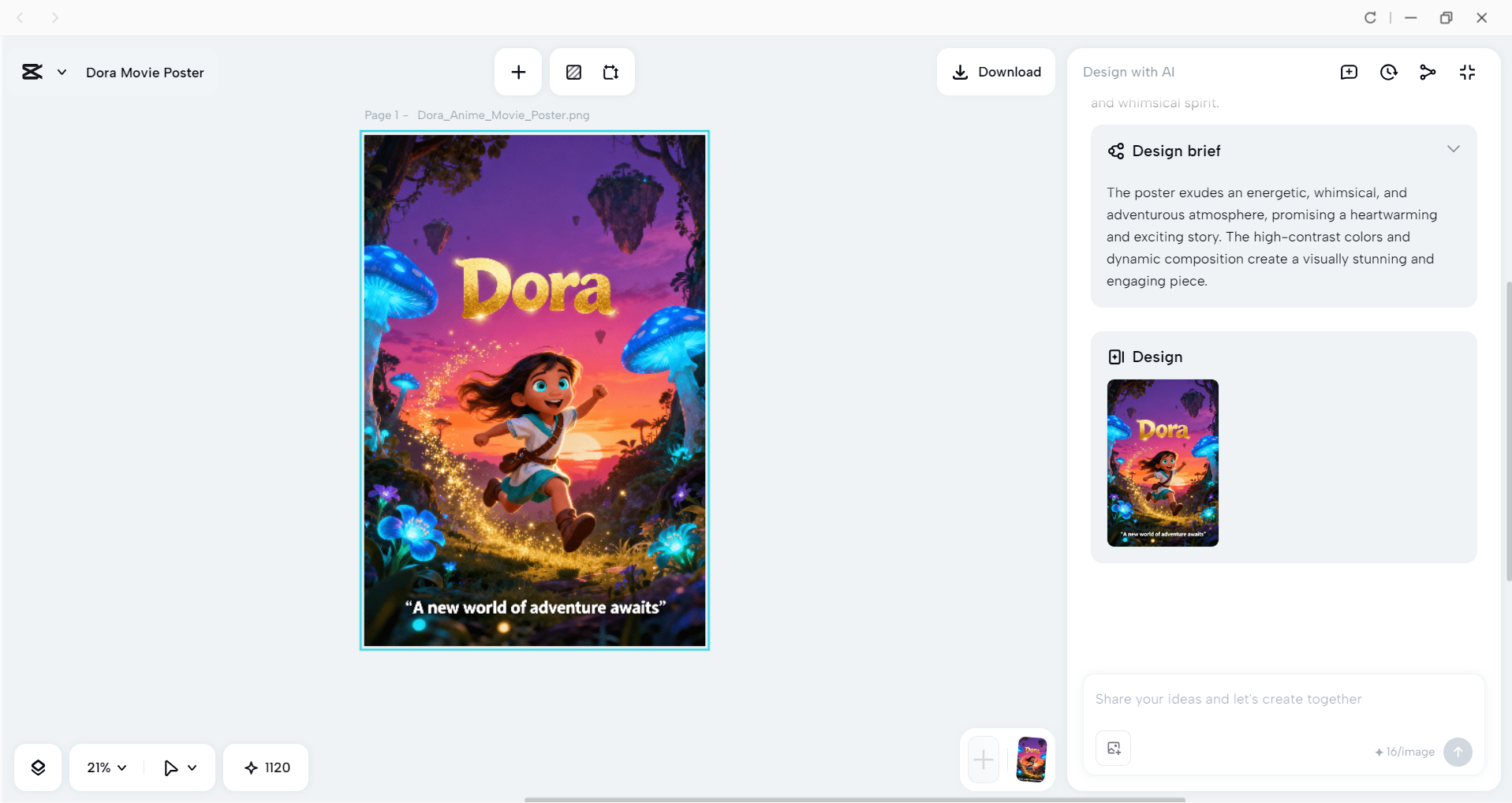Select the crop tool in the top toolbar

pyautogui.click(x=610, y=72)
